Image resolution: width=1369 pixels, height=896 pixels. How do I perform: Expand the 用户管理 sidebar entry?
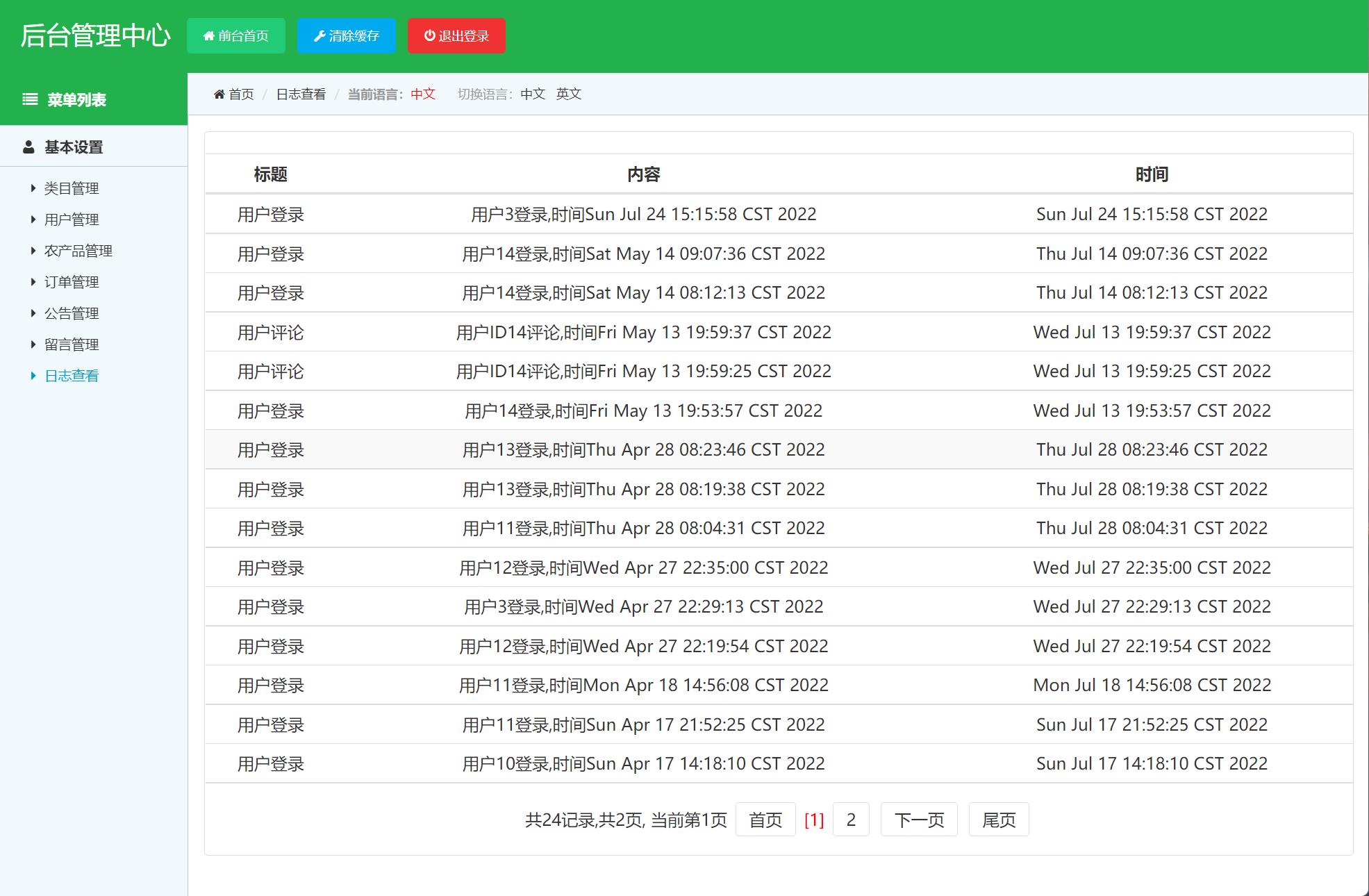[72, 219]
